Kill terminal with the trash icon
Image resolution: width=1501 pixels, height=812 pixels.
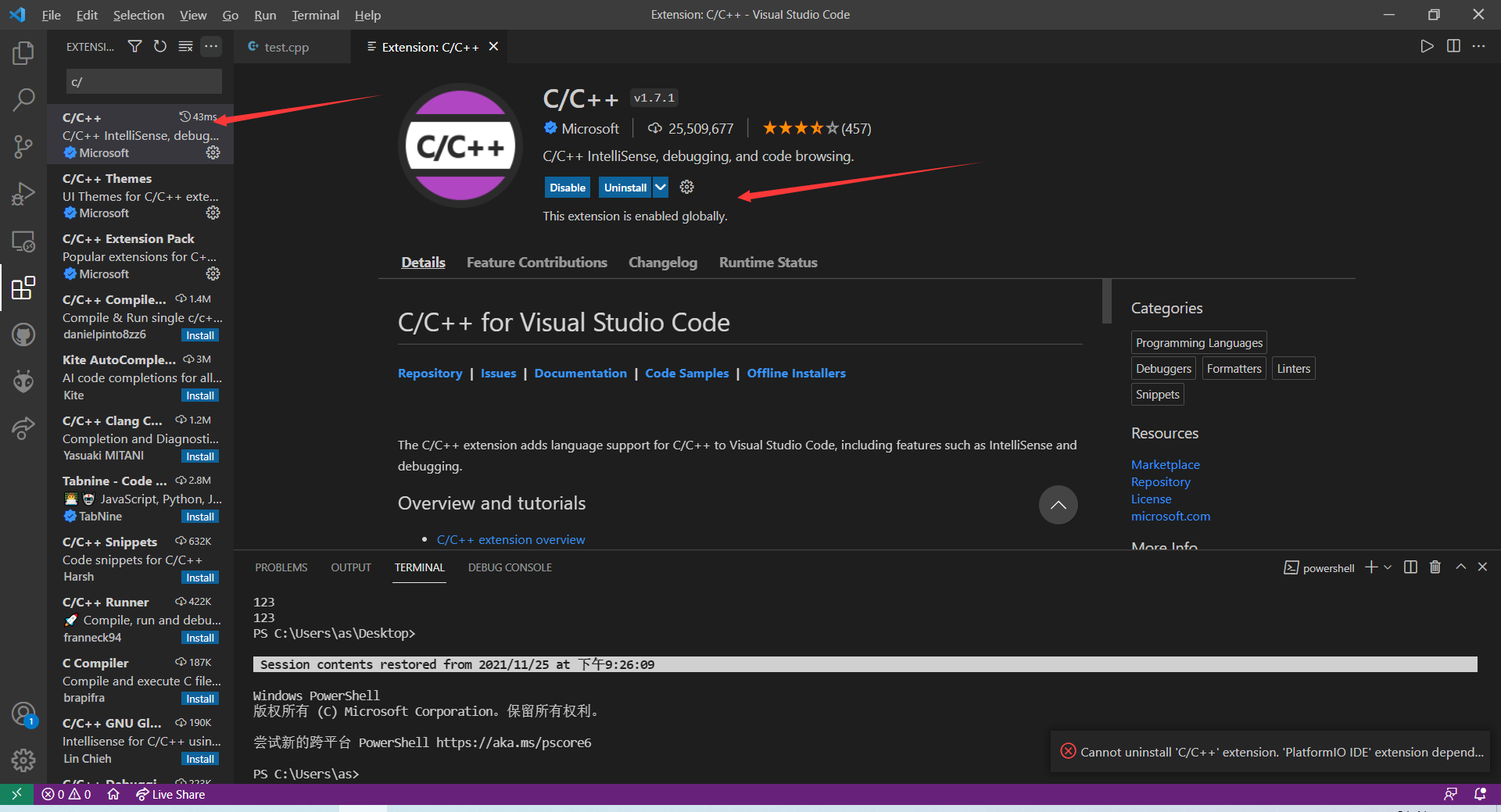(1435, 567)
